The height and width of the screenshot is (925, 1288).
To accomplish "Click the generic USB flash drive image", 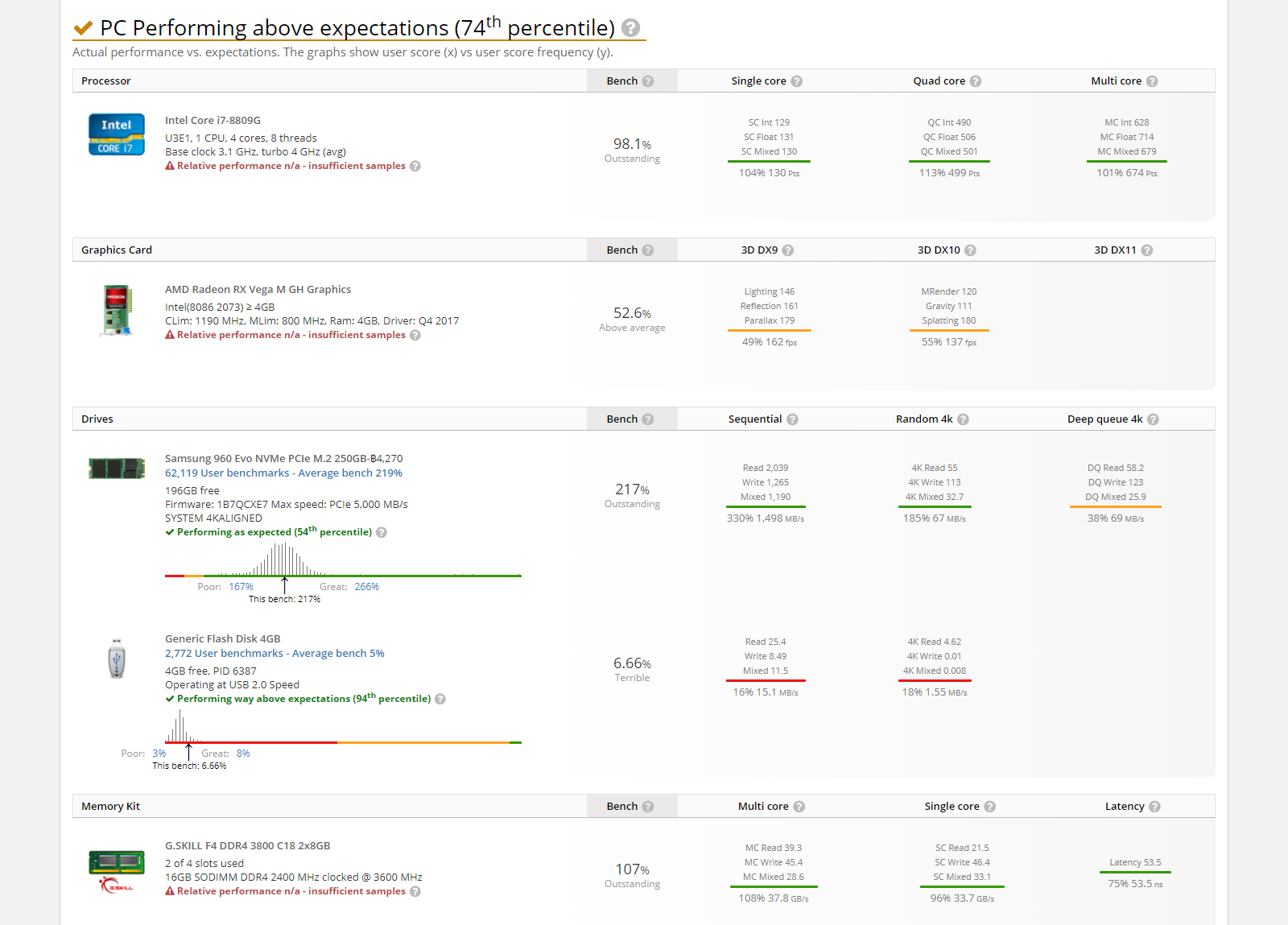I will 117,659.
